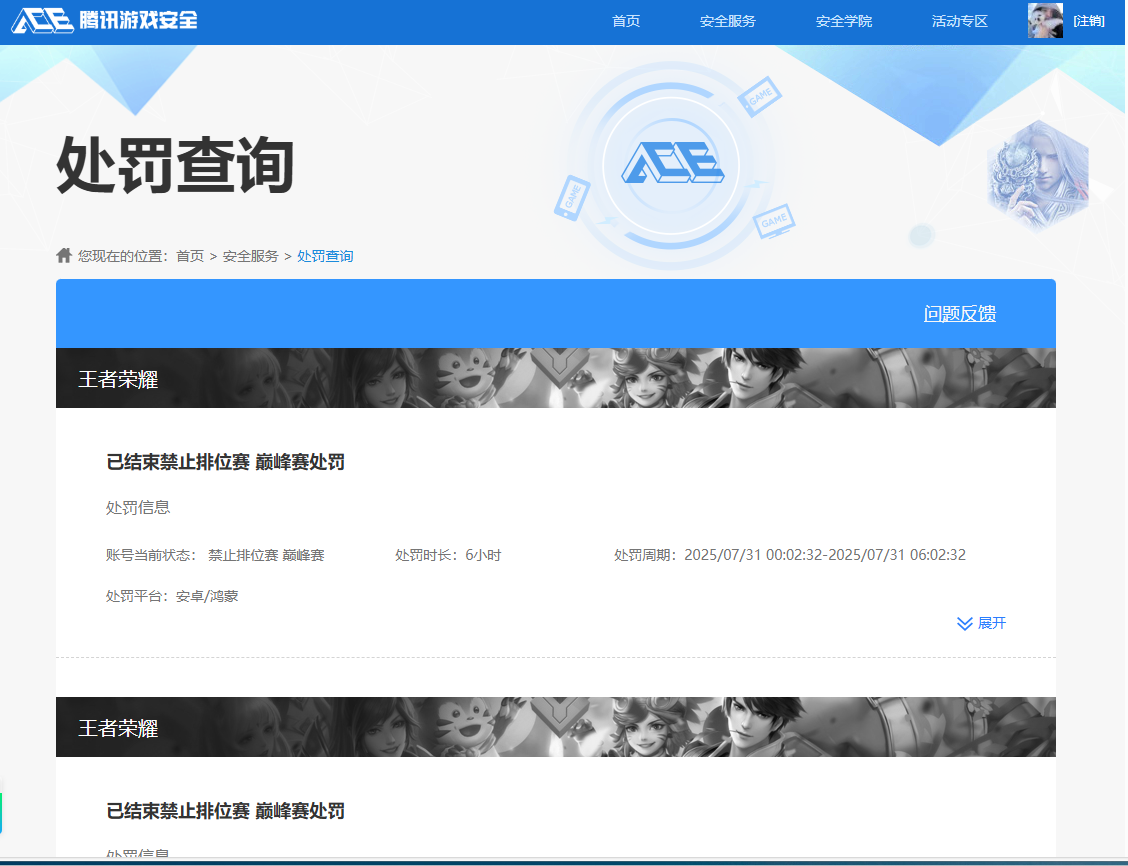The image size is (1128, 866).
Task: Click the central ACE emblem in the banner
Action: (671, 162)
